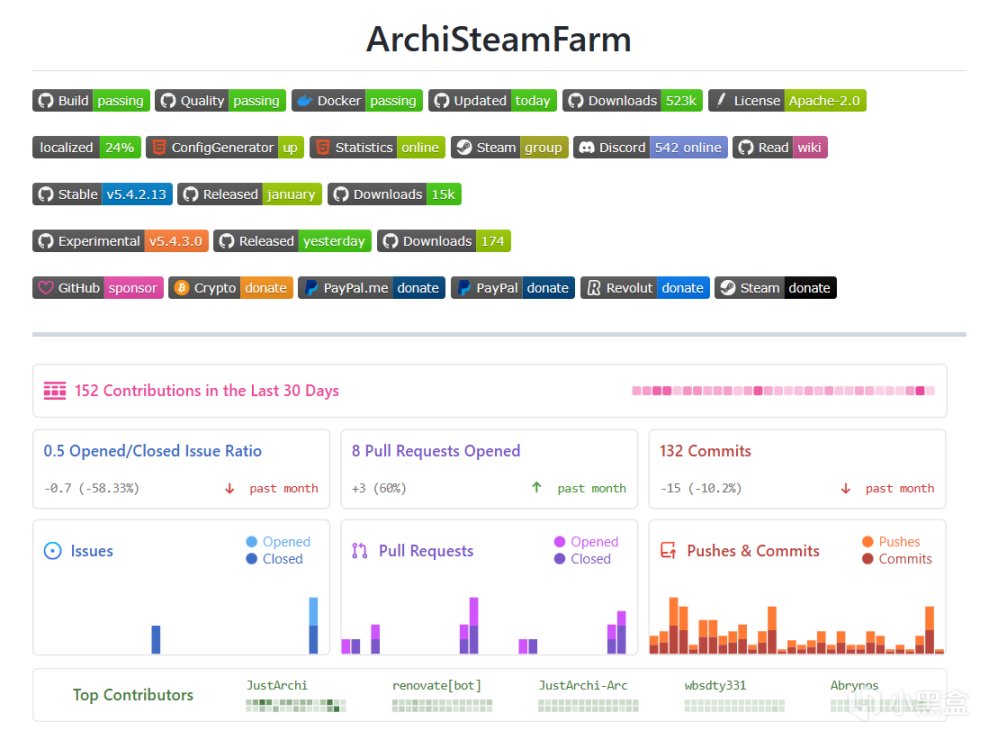The width and height of the screenshot is (998, 740).
Task: Click the Discord logo icon
Action: click(587, 148)
